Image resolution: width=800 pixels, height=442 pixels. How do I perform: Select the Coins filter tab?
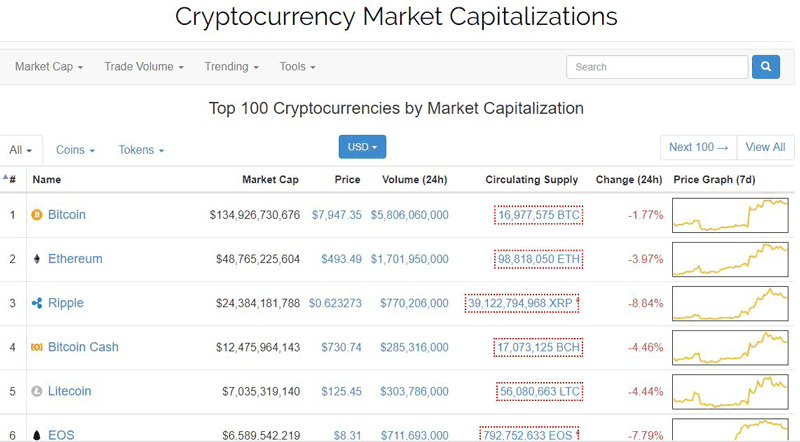76,150
